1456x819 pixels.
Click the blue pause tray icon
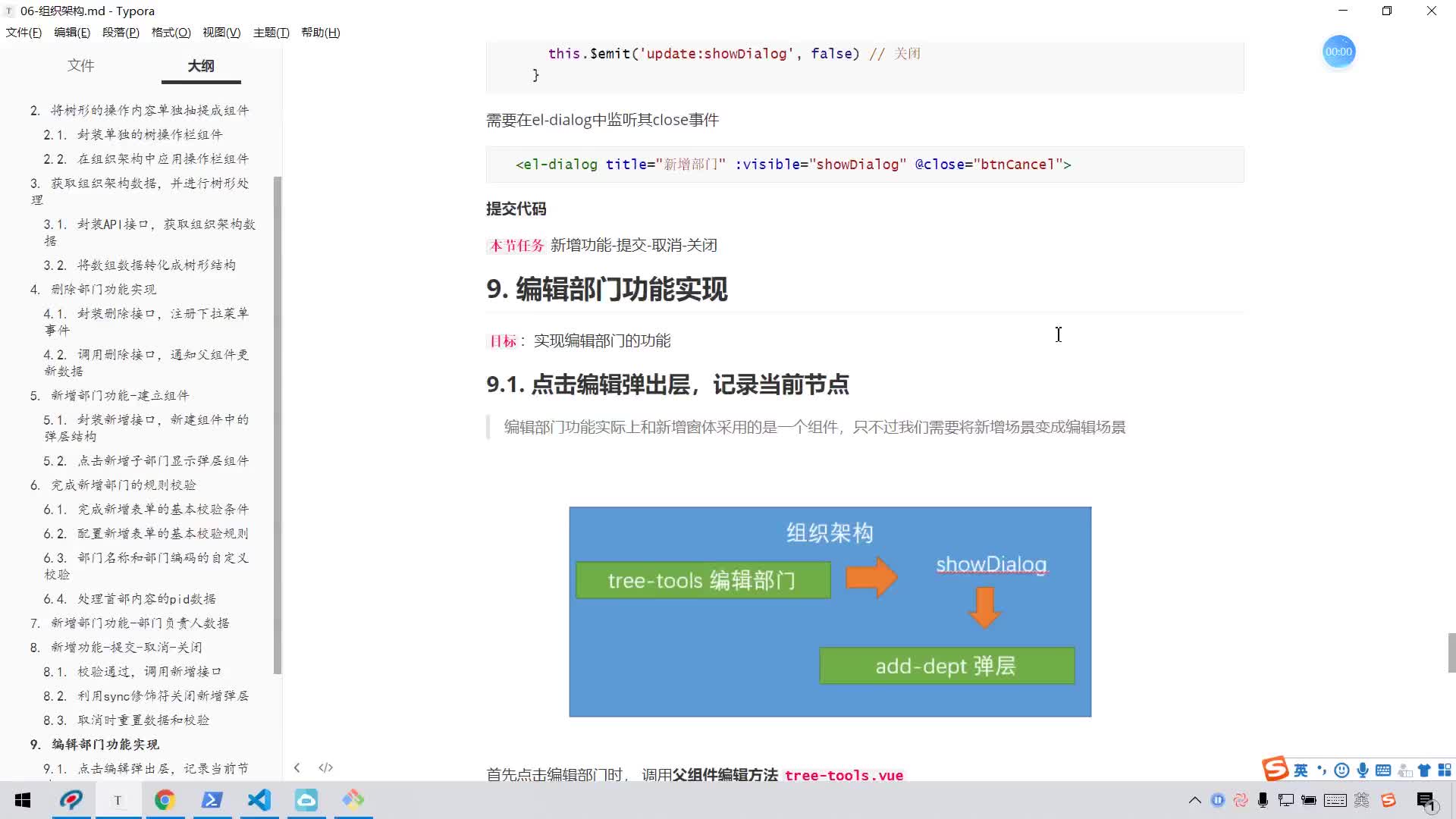click(x=1218, y=800)
